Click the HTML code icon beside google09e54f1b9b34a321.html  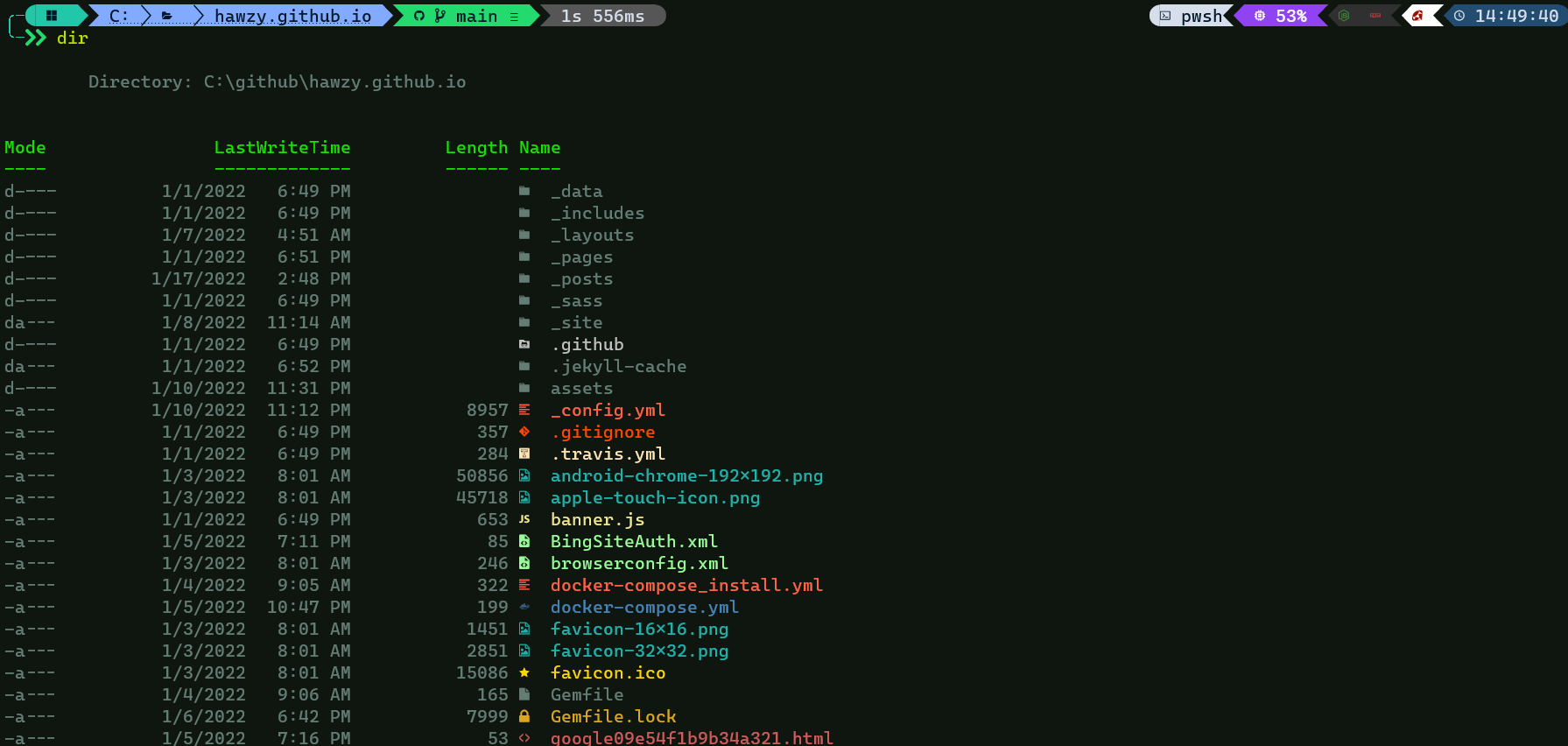click(524, 738)
